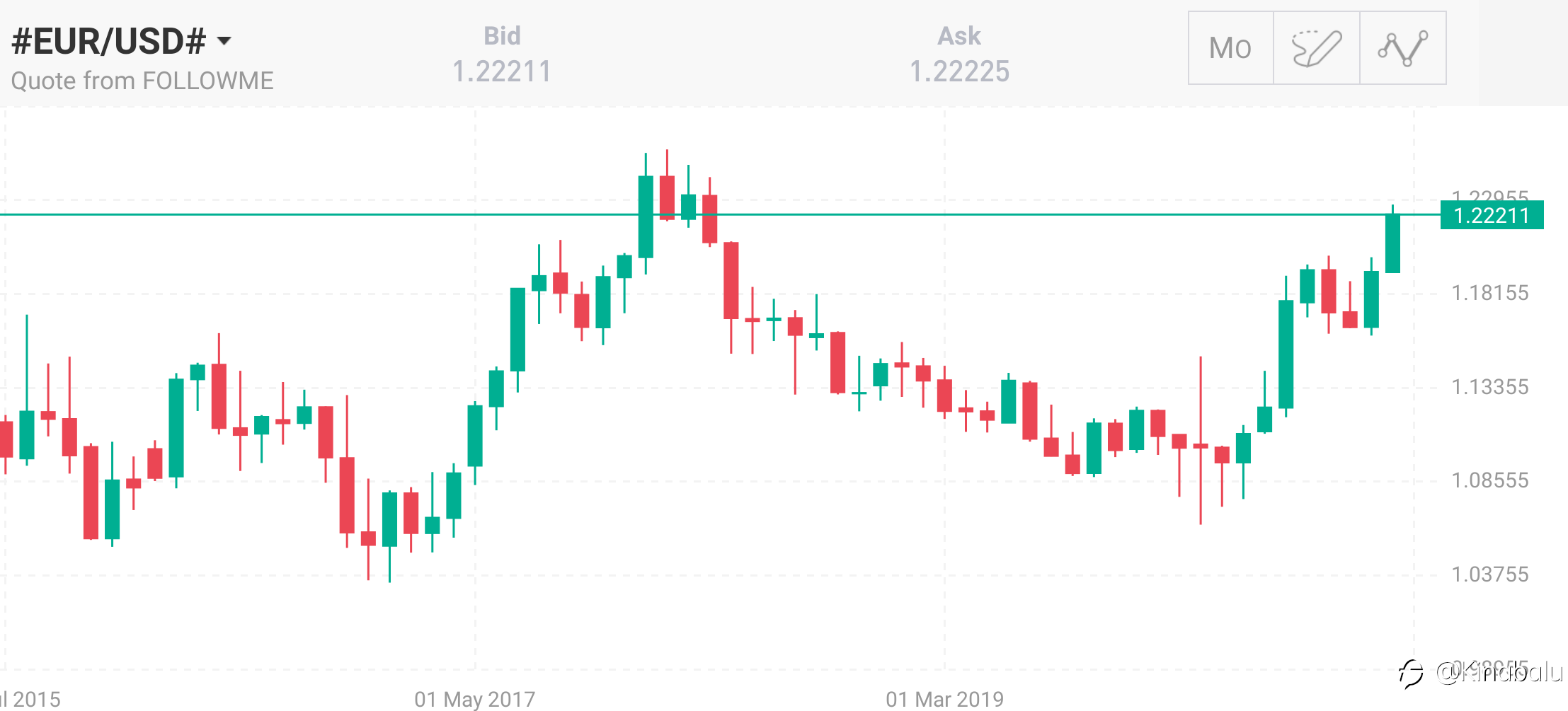Open the #EUR/USD# symbol dropdown arrow
This screenshot has width=1568, height=711.
pos(224,41)
